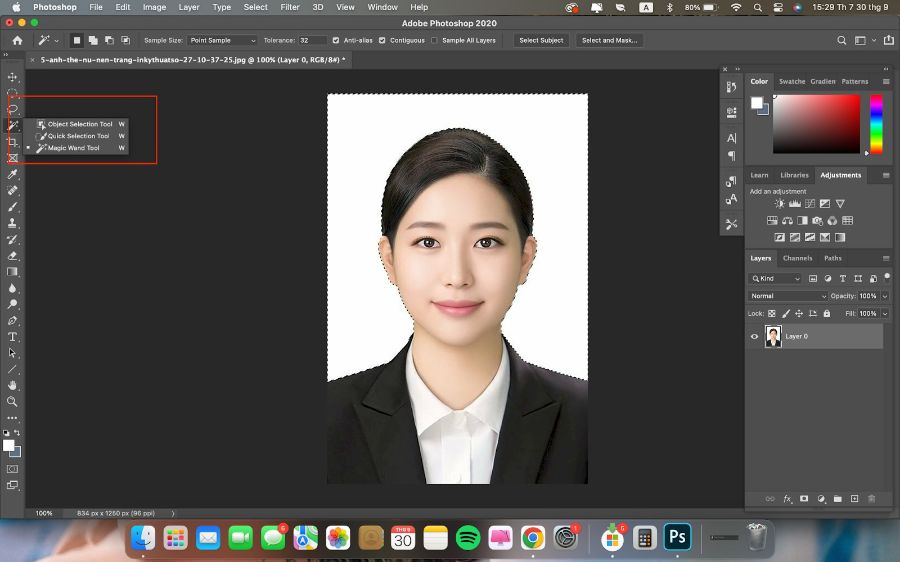
Task: Select the Clone Stamp tool
Action: click(x=12, y=223)
